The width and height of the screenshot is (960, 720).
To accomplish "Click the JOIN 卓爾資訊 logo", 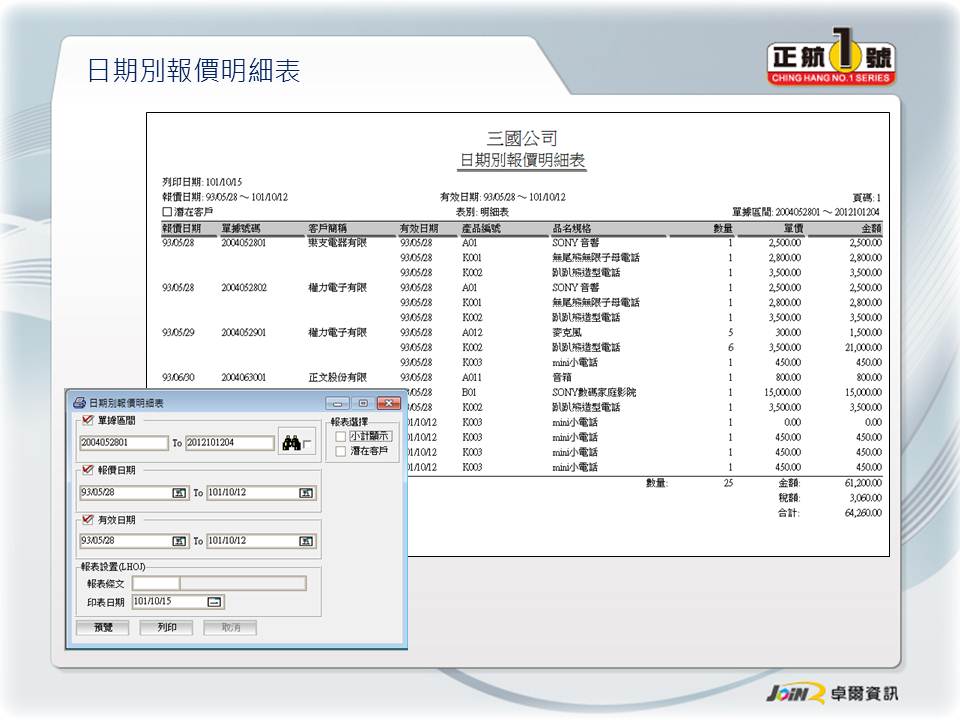I will (x=831, y=693).
